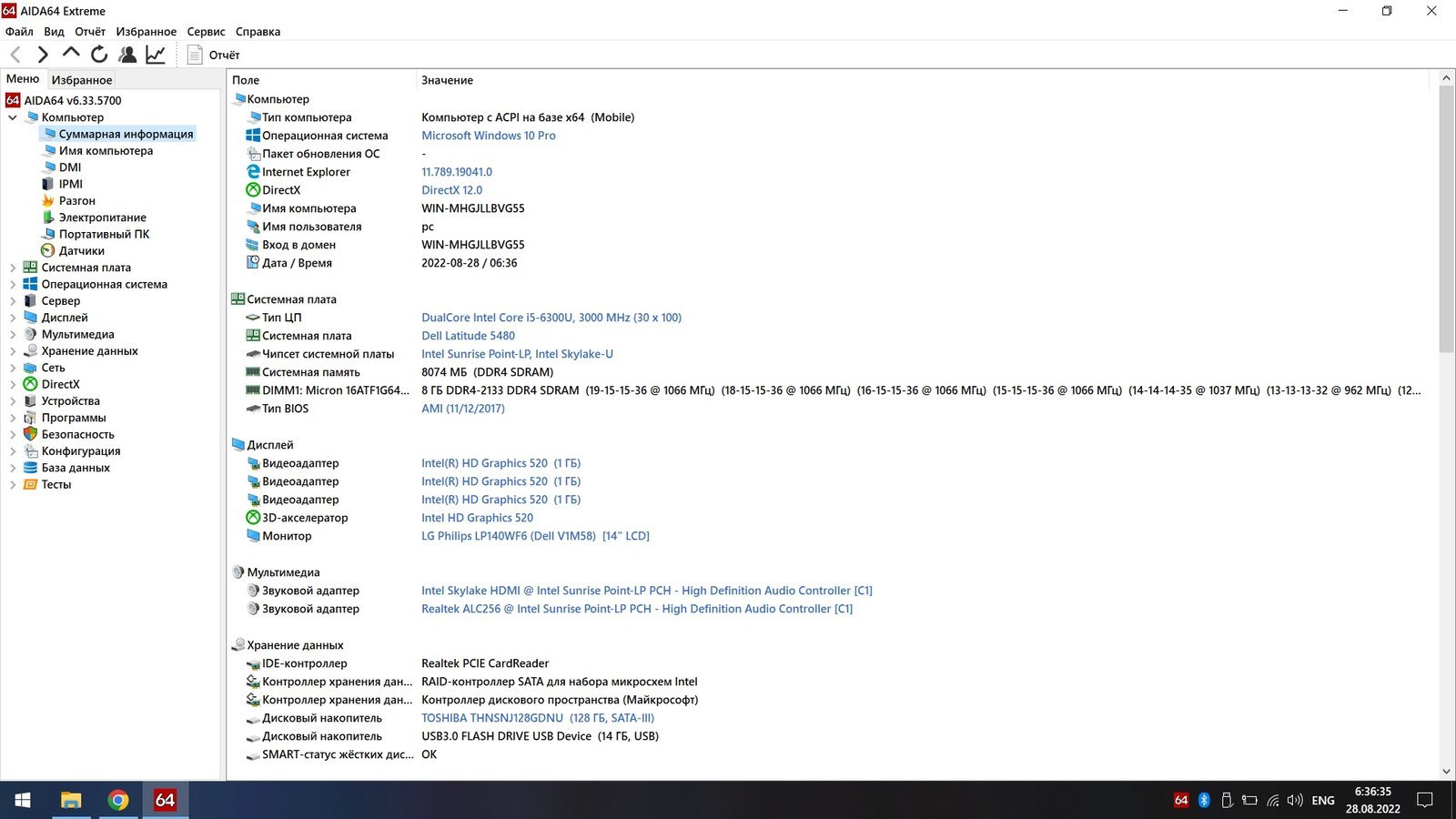Open the Справка menu
Image resolution: width=1456 pixels, height=819 pixels.
pos(258,31)
